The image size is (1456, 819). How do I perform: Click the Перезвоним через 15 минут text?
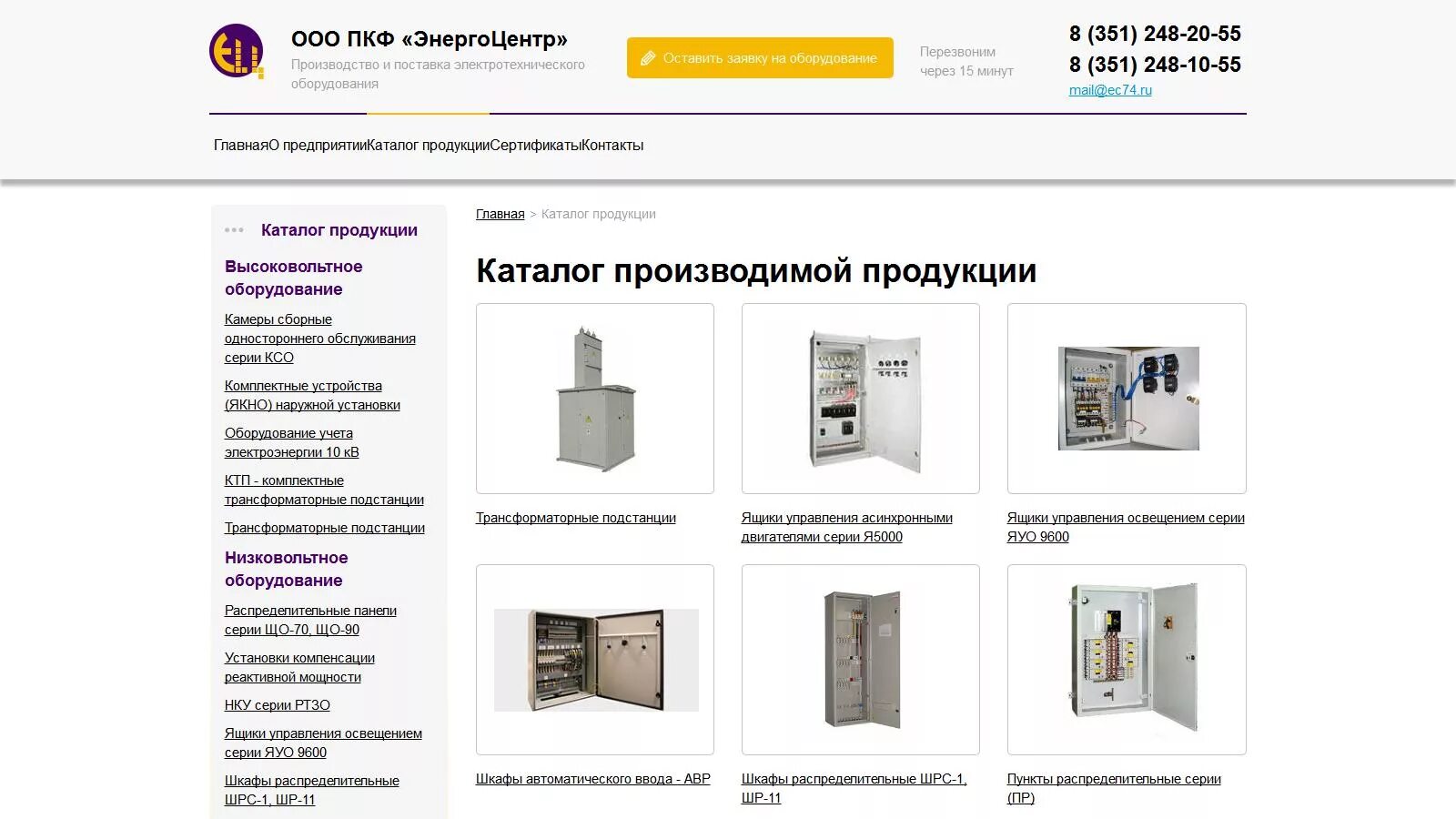(x=966, y=61)
